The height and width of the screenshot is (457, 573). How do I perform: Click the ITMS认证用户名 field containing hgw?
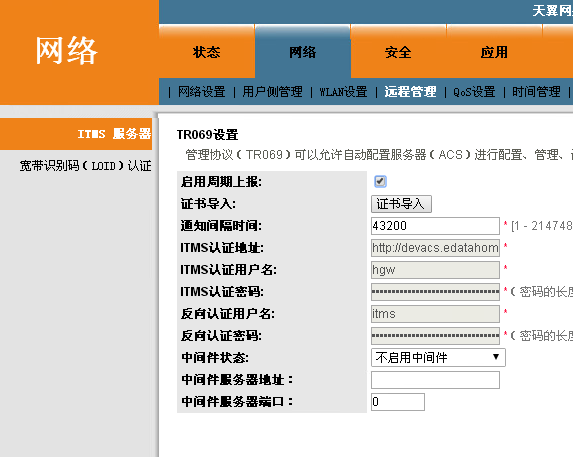pyautogui.click(x=435, y=270)
